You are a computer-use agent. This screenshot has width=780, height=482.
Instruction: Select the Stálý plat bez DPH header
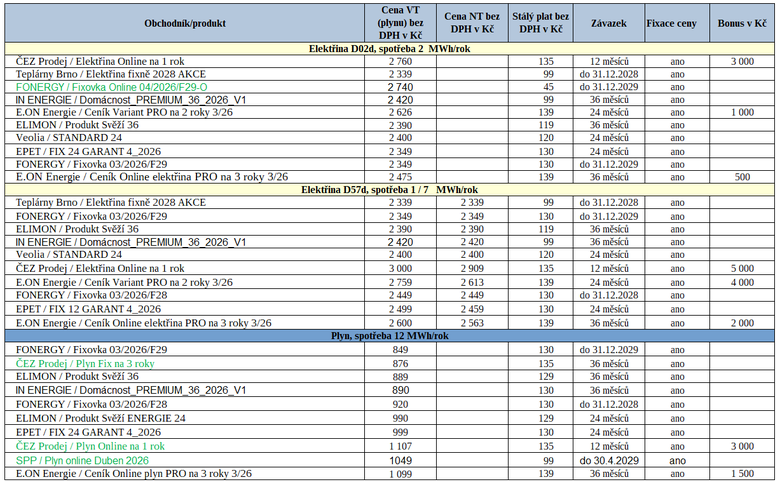tap(541, 23)
